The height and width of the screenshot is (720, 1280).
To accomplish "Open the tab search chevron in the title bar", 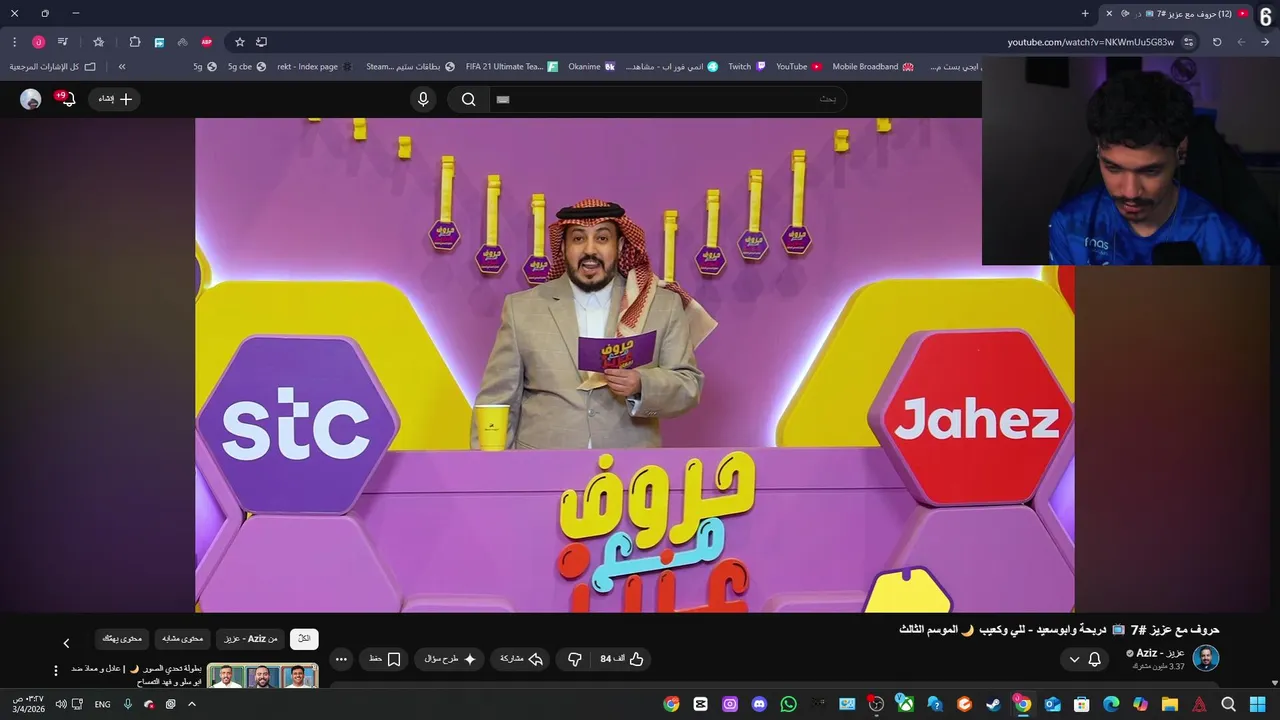I will [x=1266, y=14].
